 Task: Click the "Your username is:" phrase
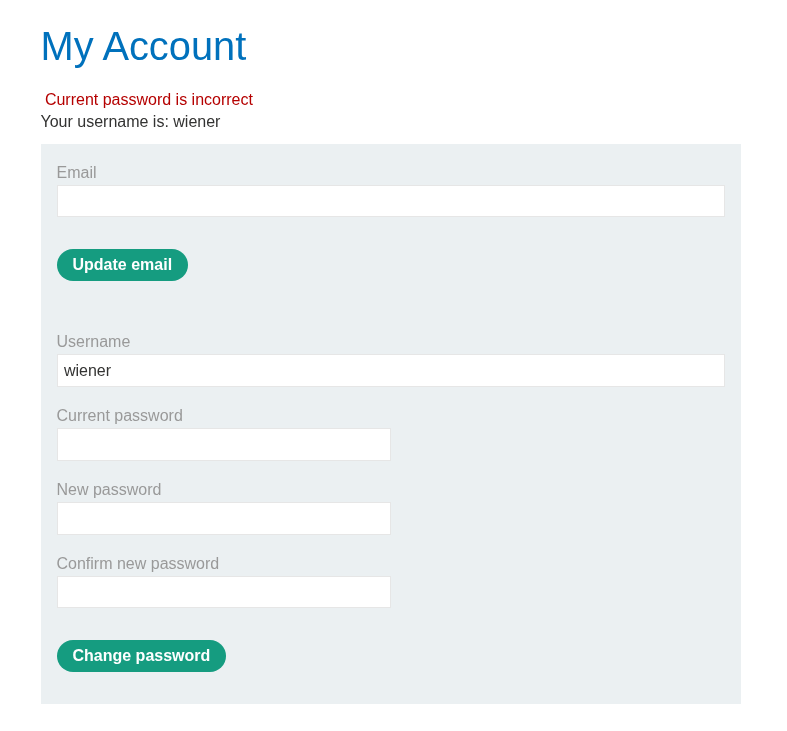pos(104,122)
